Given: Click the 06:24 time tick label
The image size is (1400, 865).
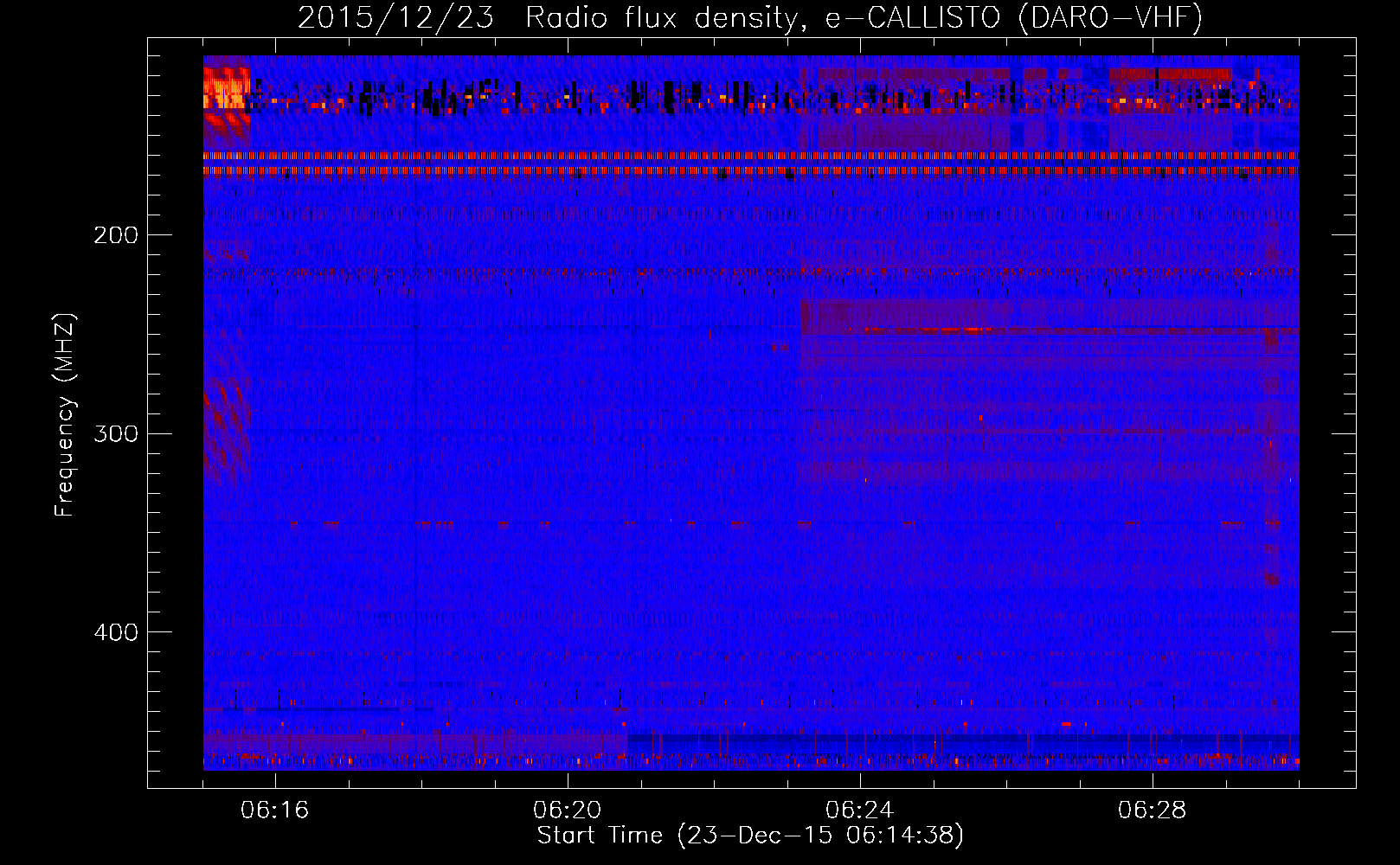Looking at the screenshot, I should tap(860, 811).
